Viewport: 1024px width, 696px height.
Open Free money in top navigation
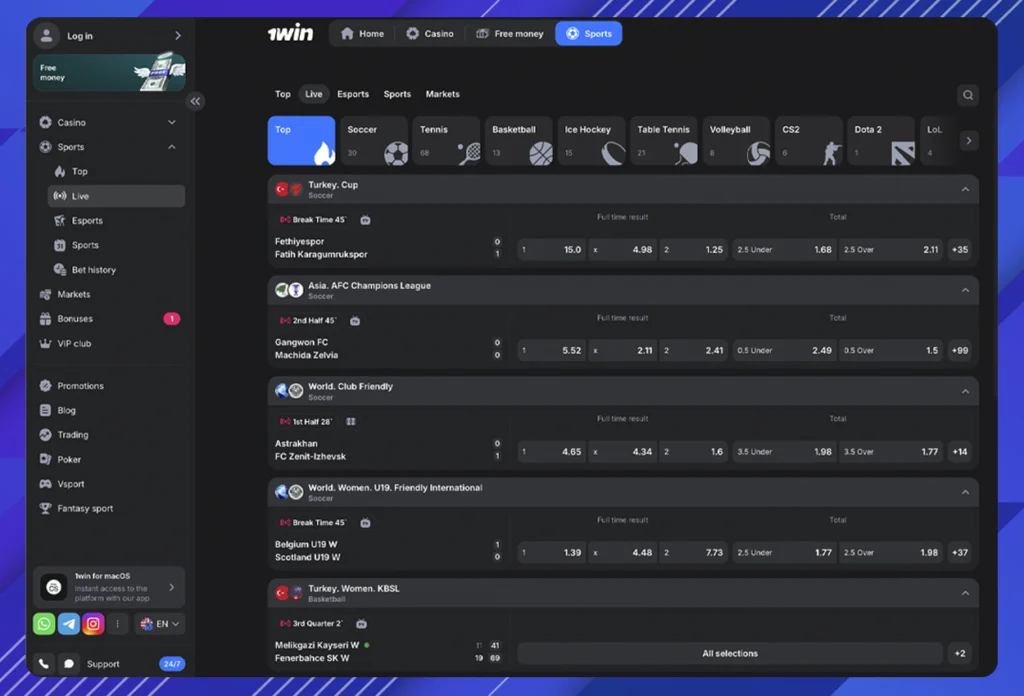[510, 33]
